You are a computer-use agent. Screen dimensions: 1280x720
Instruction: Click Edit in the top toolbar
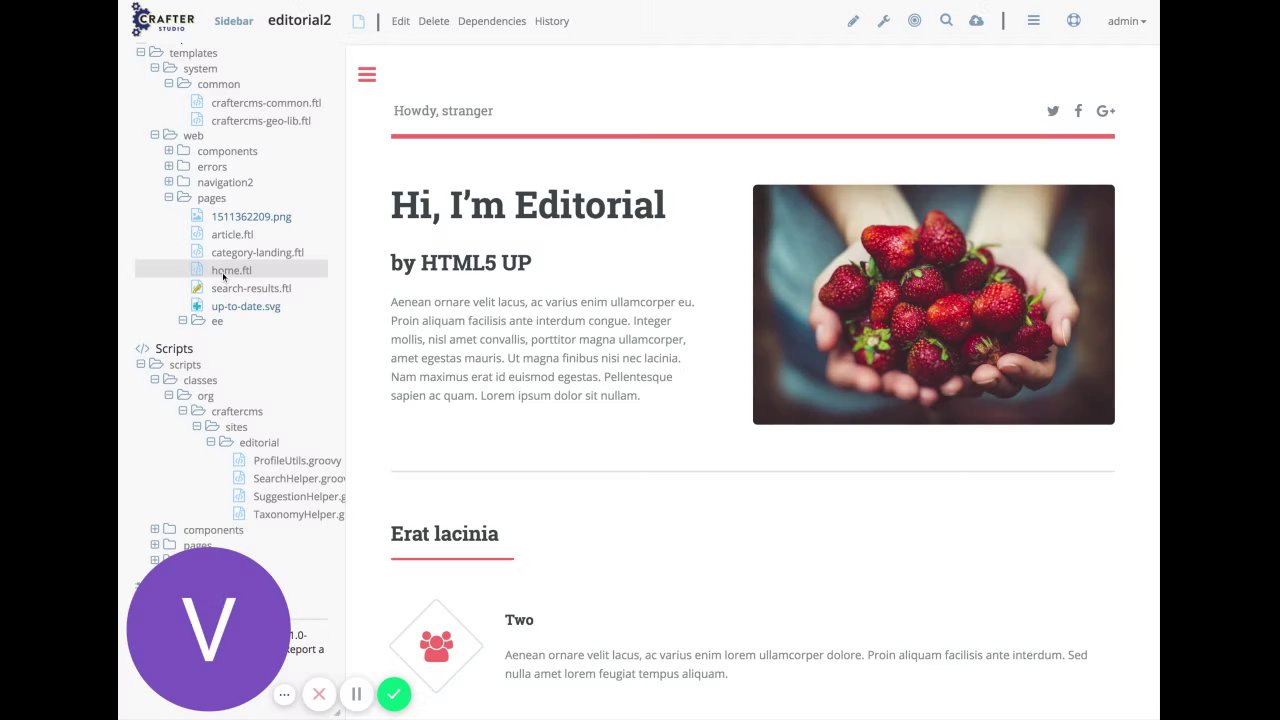coord(401,21)
